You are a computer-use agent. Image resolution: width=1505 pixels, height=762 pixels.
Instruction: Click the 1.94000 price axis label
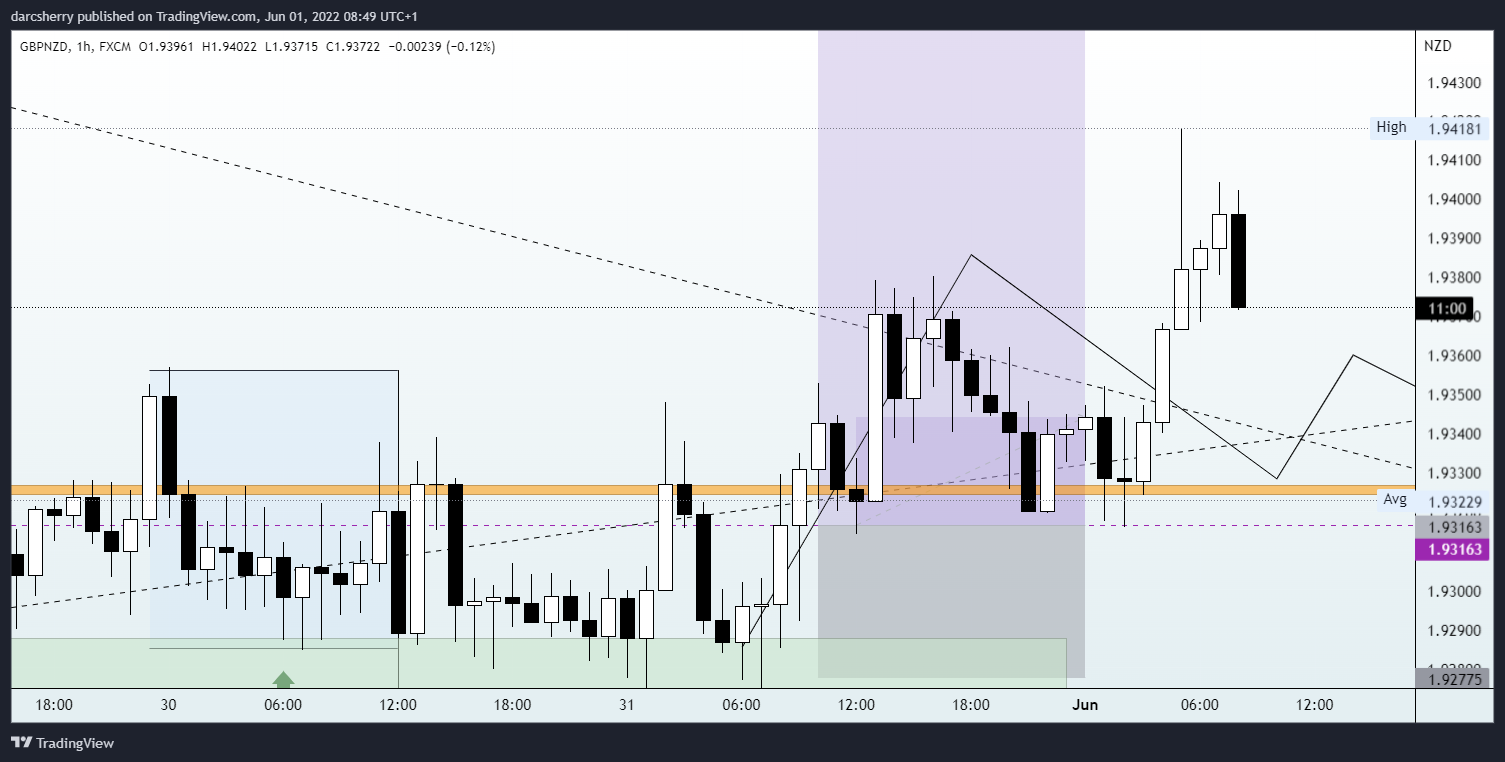pyautogui.click(x=1455, y=200)
